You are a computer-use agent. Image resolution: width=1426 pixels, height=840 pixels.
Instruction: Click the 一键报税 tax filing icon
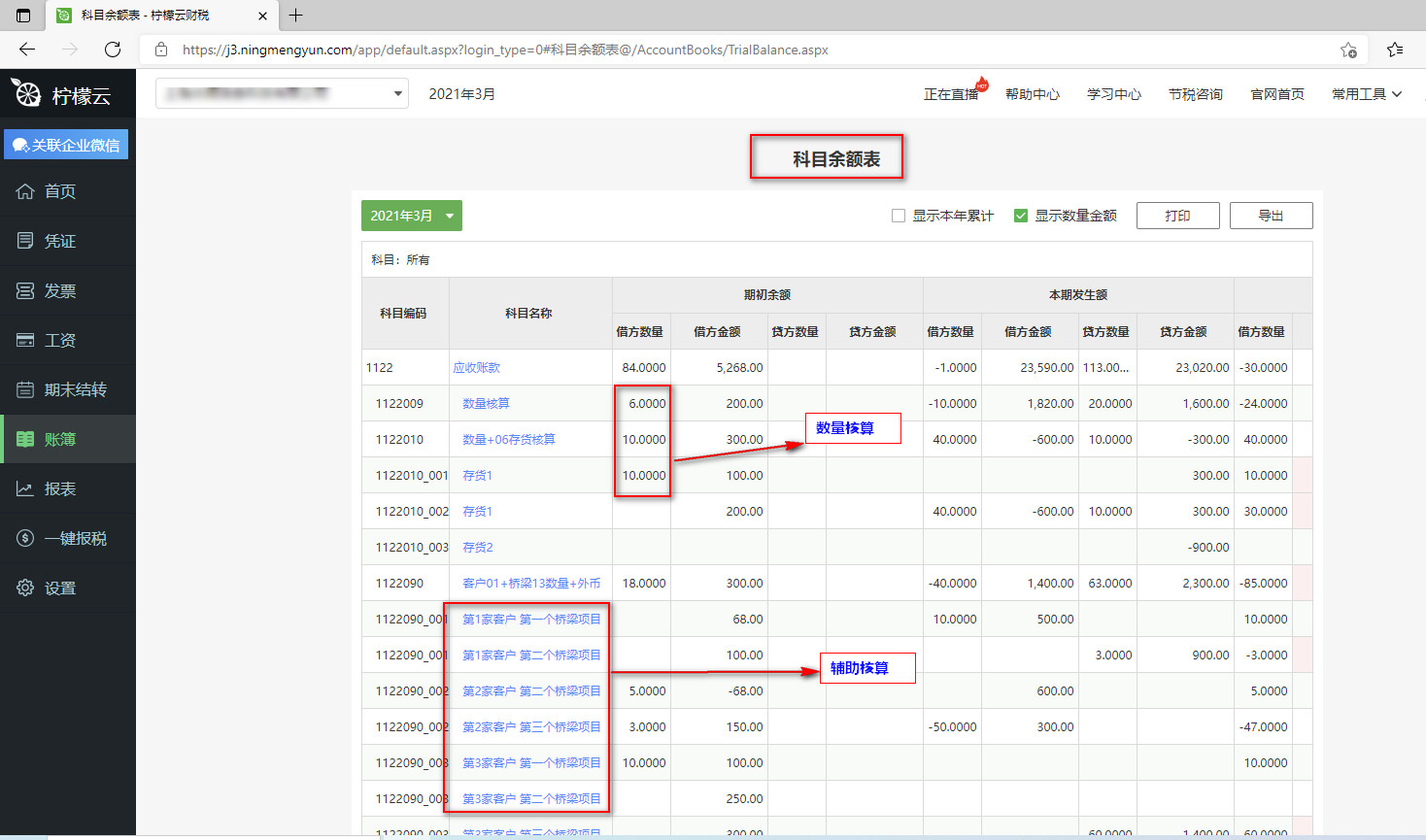coord(25,538)
